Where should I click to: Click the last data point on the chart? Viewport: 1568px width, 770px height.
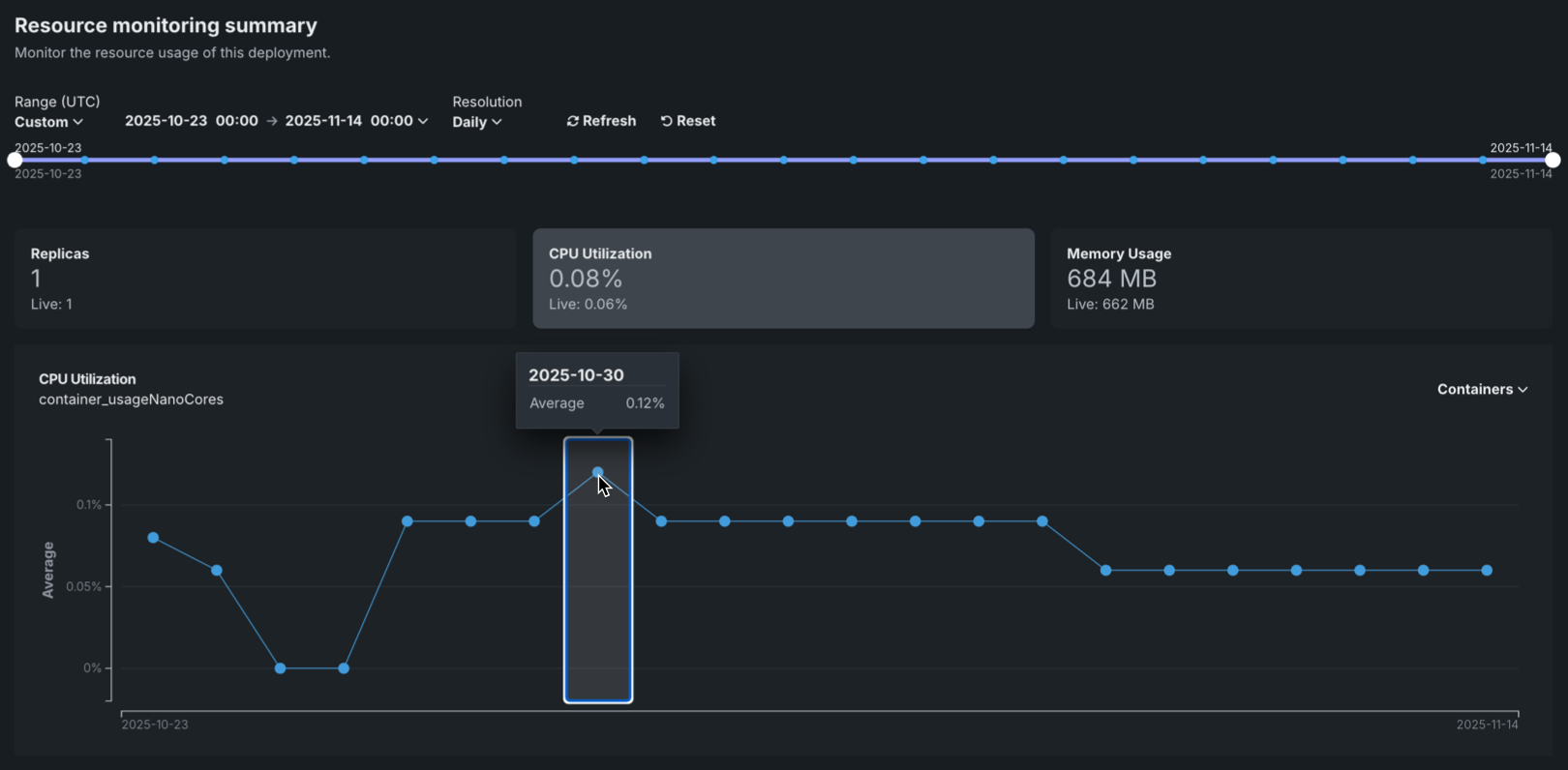coord(1487,571)
